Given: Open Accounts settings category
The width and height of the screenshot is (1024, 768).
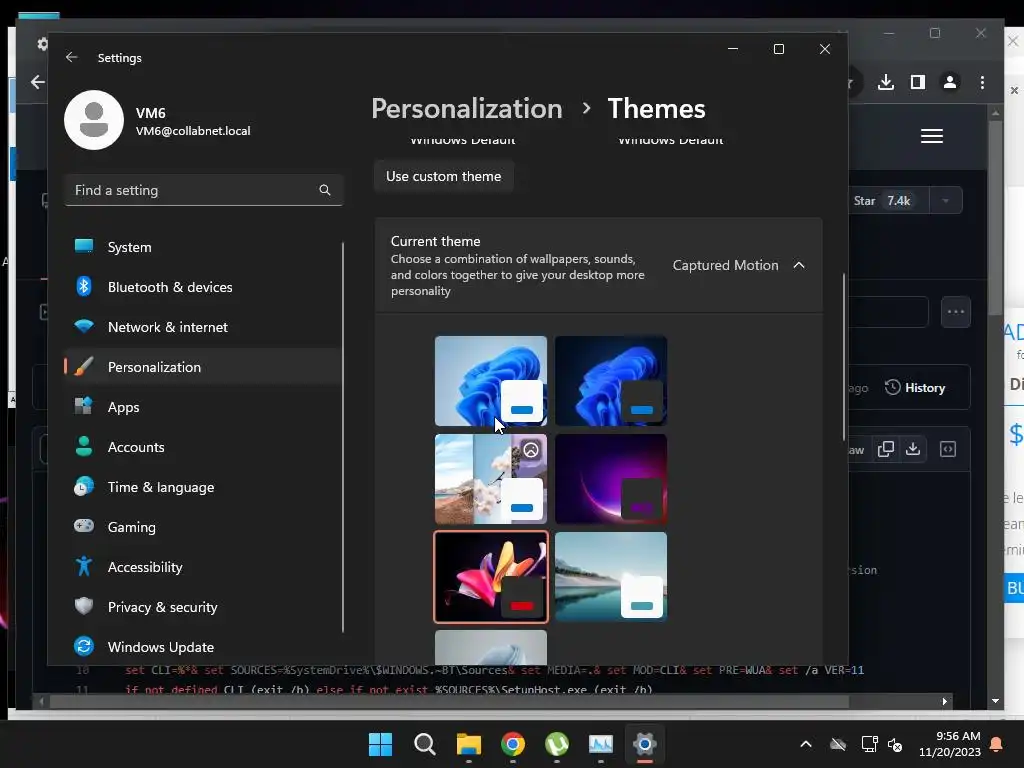Looking at the screenshot, I should 204,447.
